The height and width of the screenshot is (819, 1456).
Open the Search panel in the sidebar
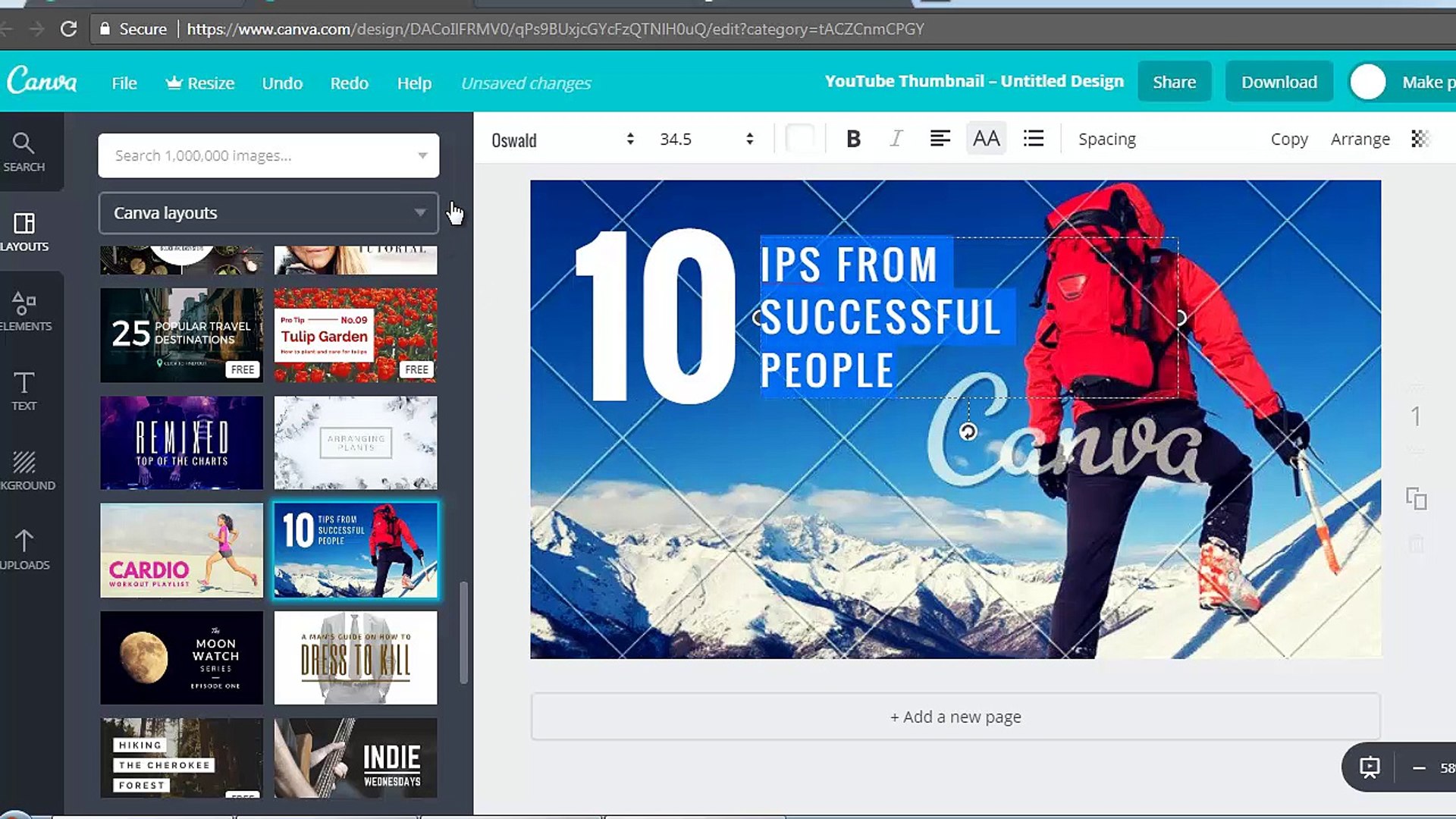(x=23, y=152)
